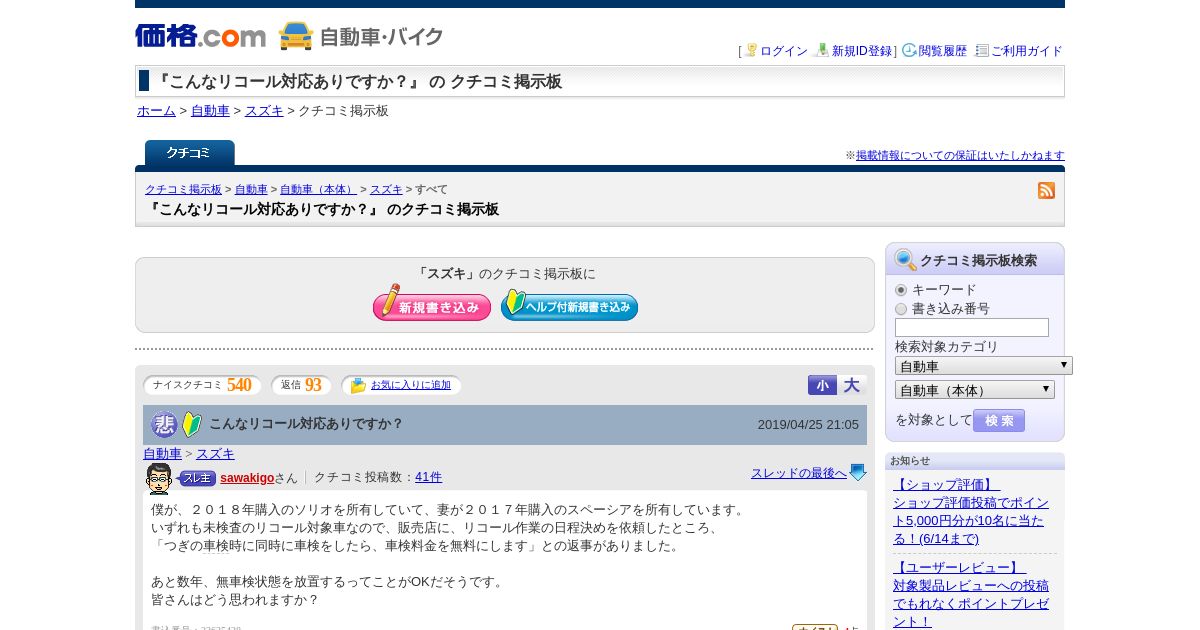Click the magnifying glass search panel icon

point(906,260)
